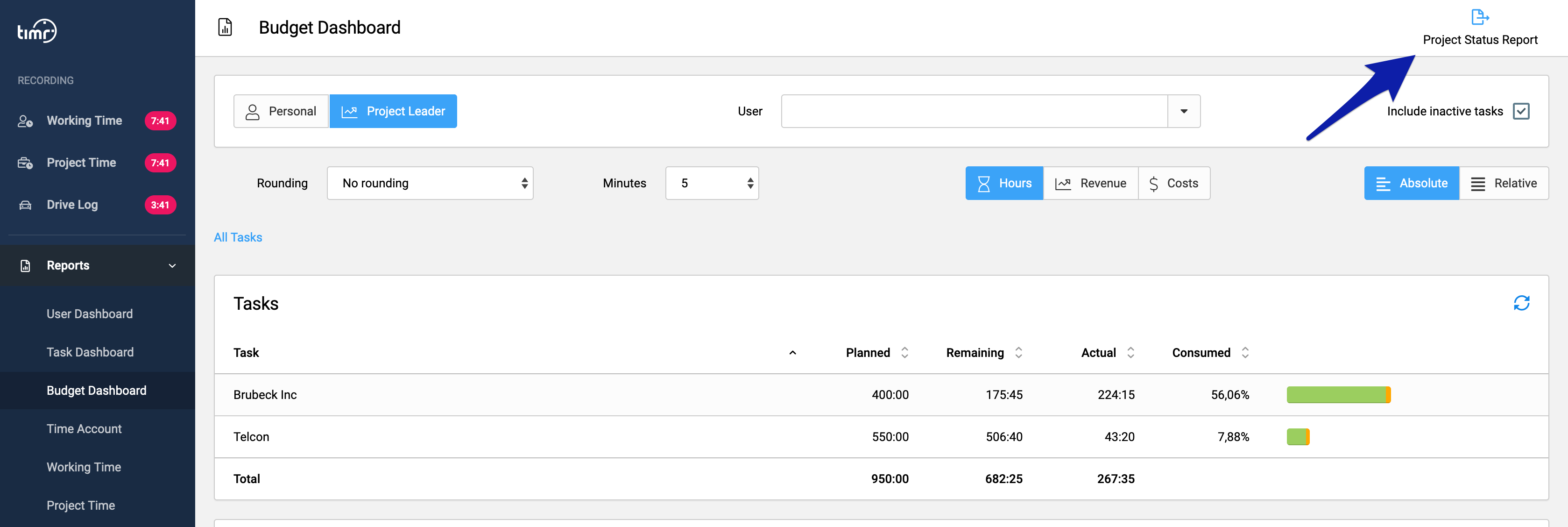1568x527 pixels.
Task: Open Project Time report under Reports
Action: point(80,506)
